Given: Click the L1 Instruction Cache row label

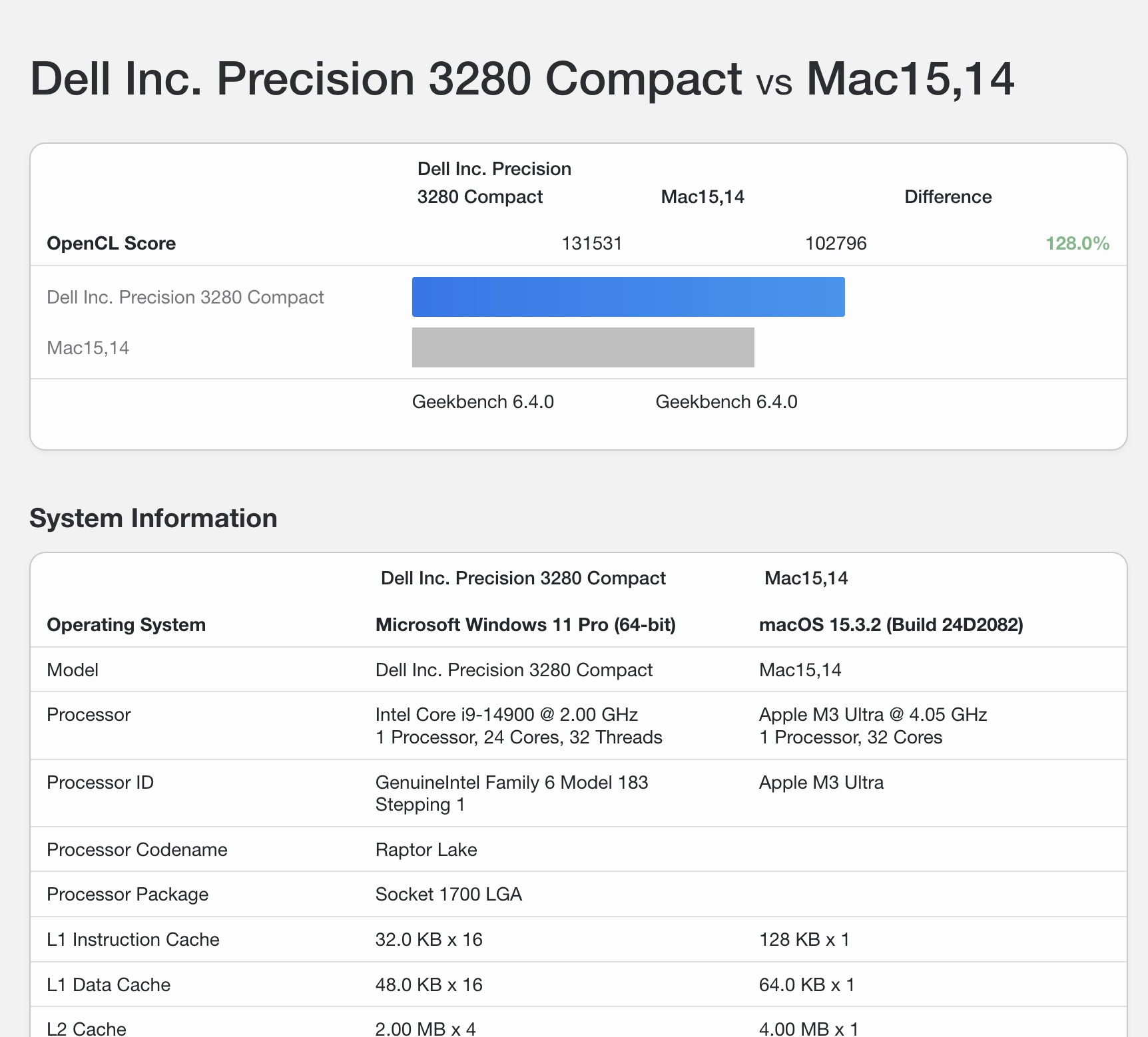Looking at the screenshot, I should [133, 940].
